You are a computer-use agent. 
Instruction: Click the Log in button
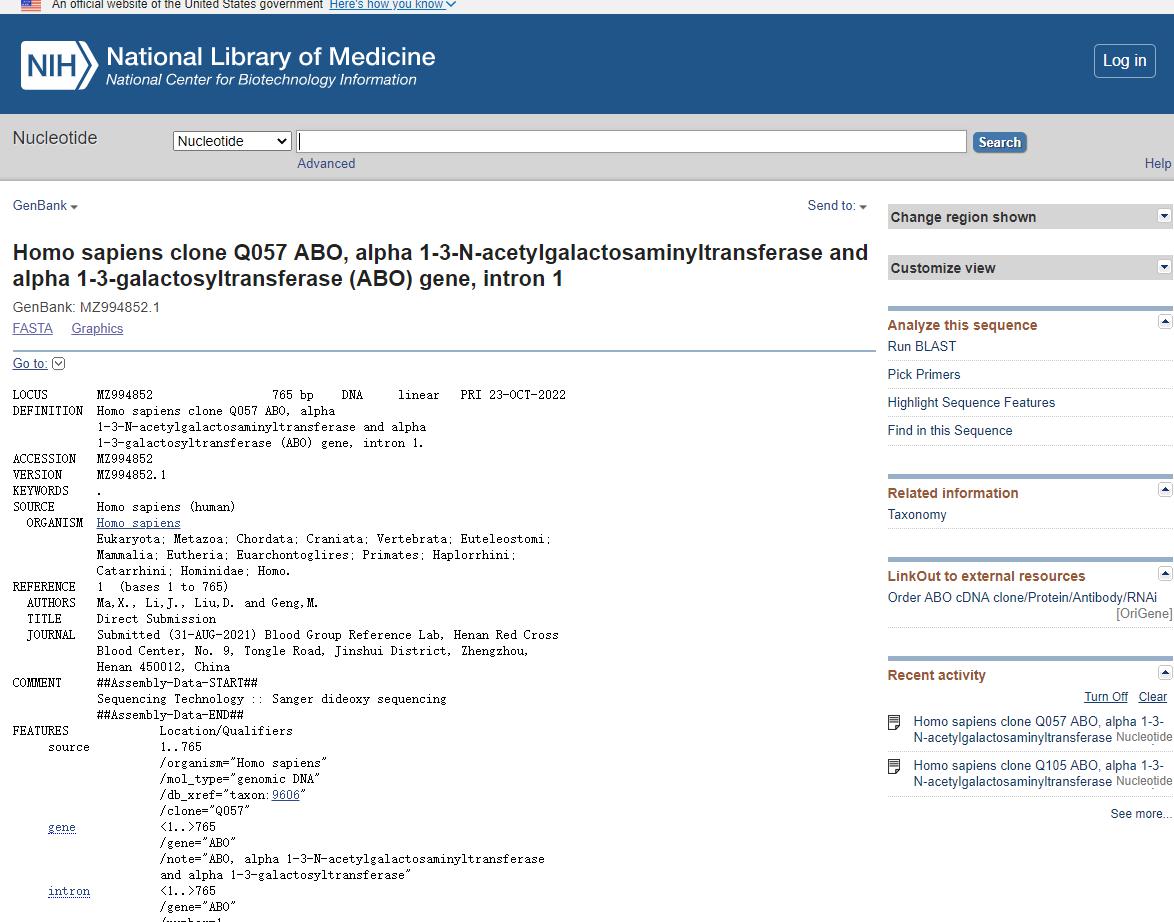pyautogui.click(x=1124, y=61)
